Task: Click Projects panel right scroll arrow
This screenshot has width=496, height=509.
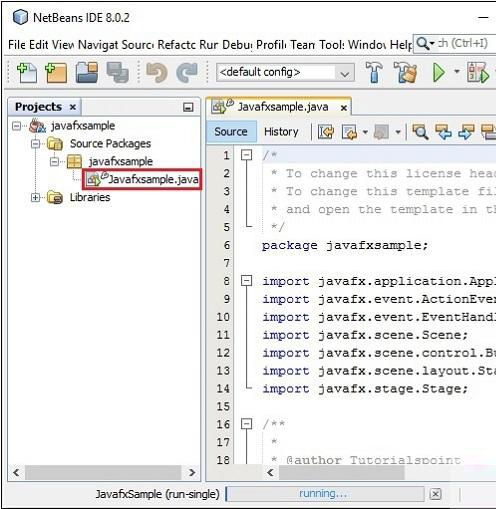Action: coord(192,472)
